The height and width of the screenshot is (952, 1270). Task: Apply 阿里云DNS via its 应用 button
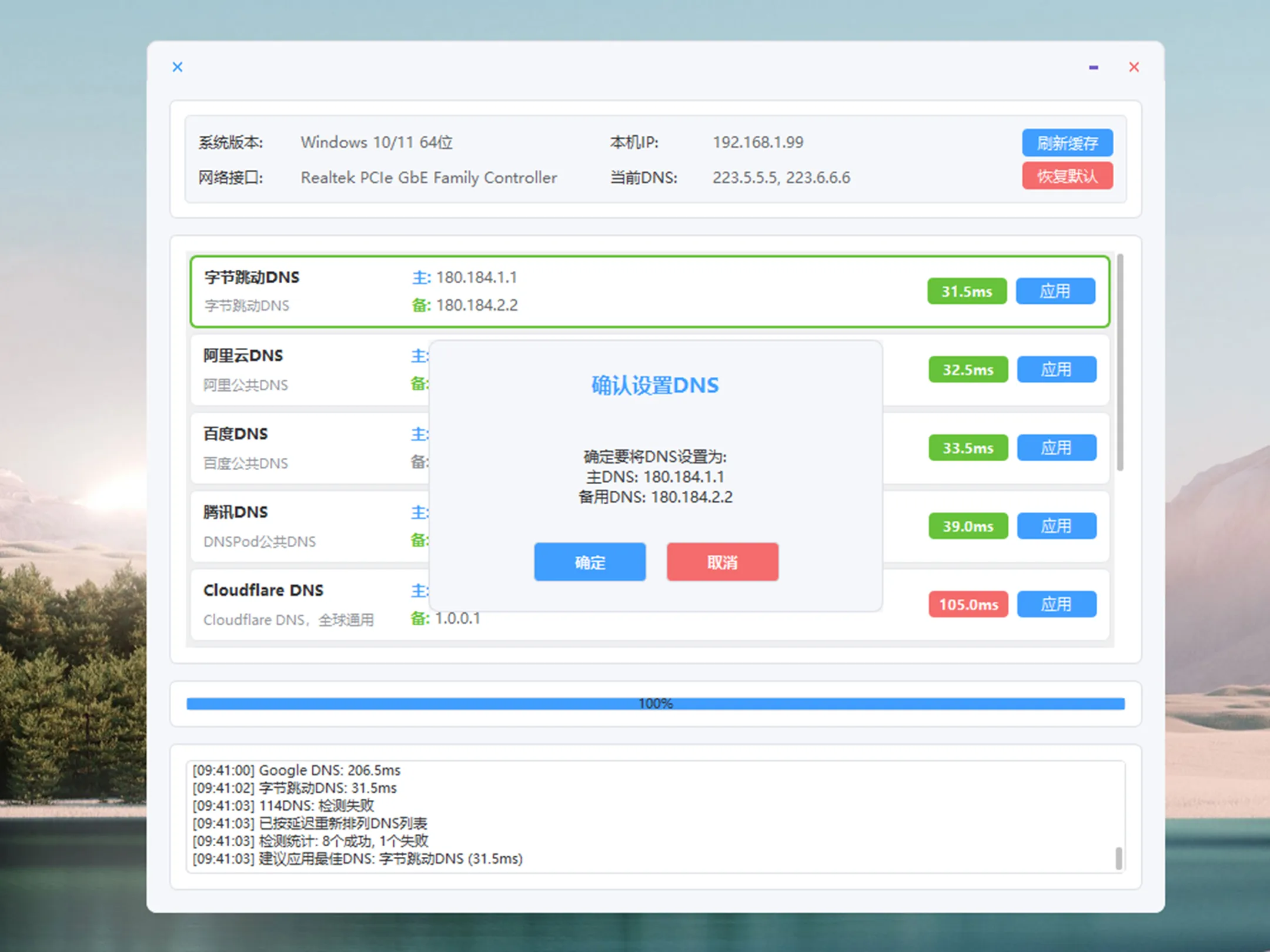point(1057,369)
